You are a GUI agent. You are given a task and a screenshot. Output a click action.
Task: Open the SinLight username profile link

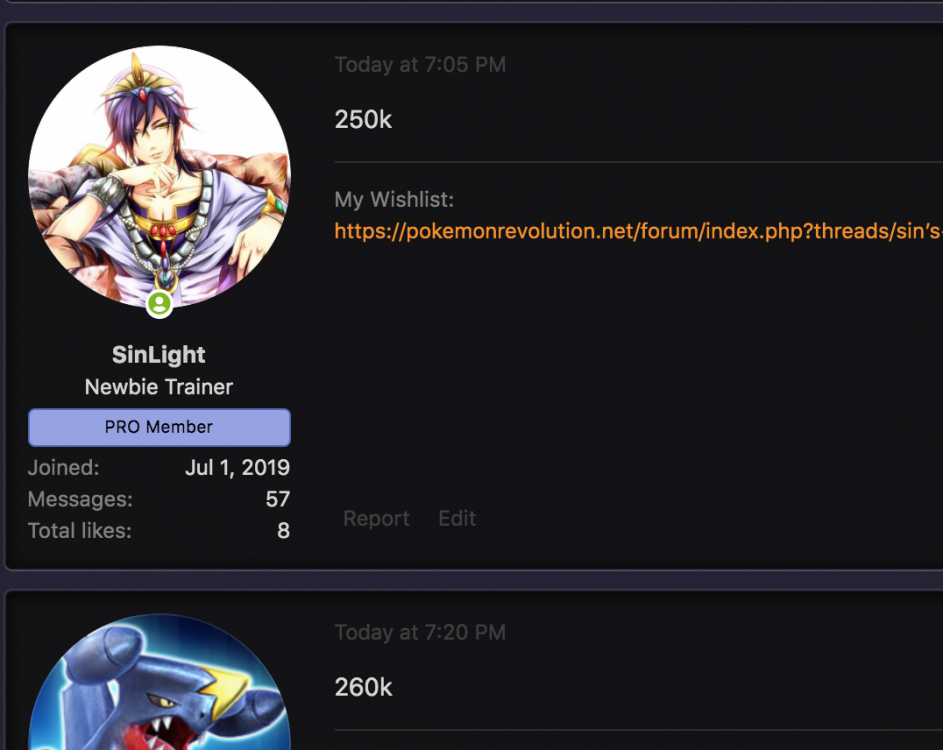point(159,355)
